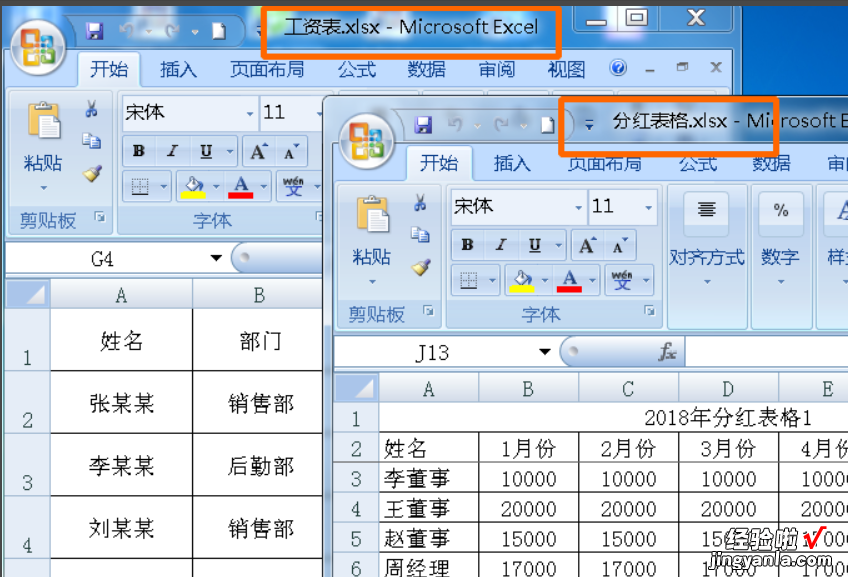The height and width of the screenshot is (577, 848).
Task: Toggle Italic in 工资表 window
Action: 172,152
